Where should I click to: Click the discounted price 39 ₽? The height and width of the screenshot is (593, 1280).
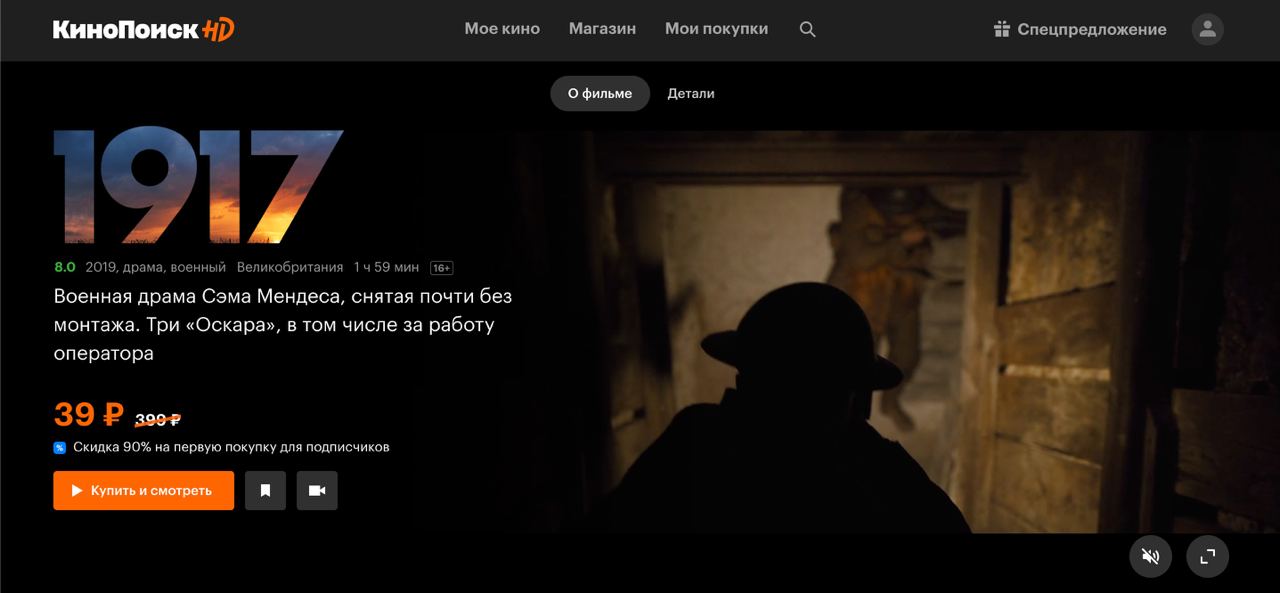(88, 414)
